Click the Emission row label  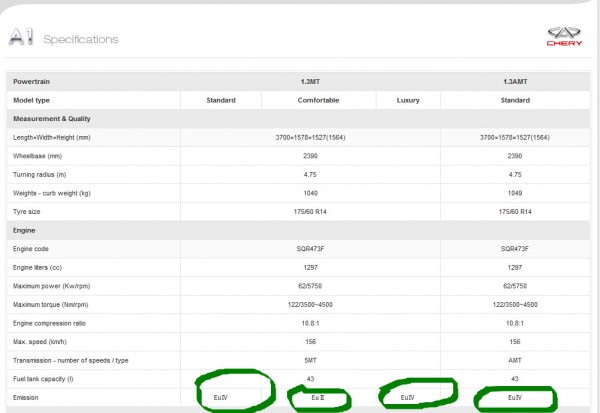(25, 398)
